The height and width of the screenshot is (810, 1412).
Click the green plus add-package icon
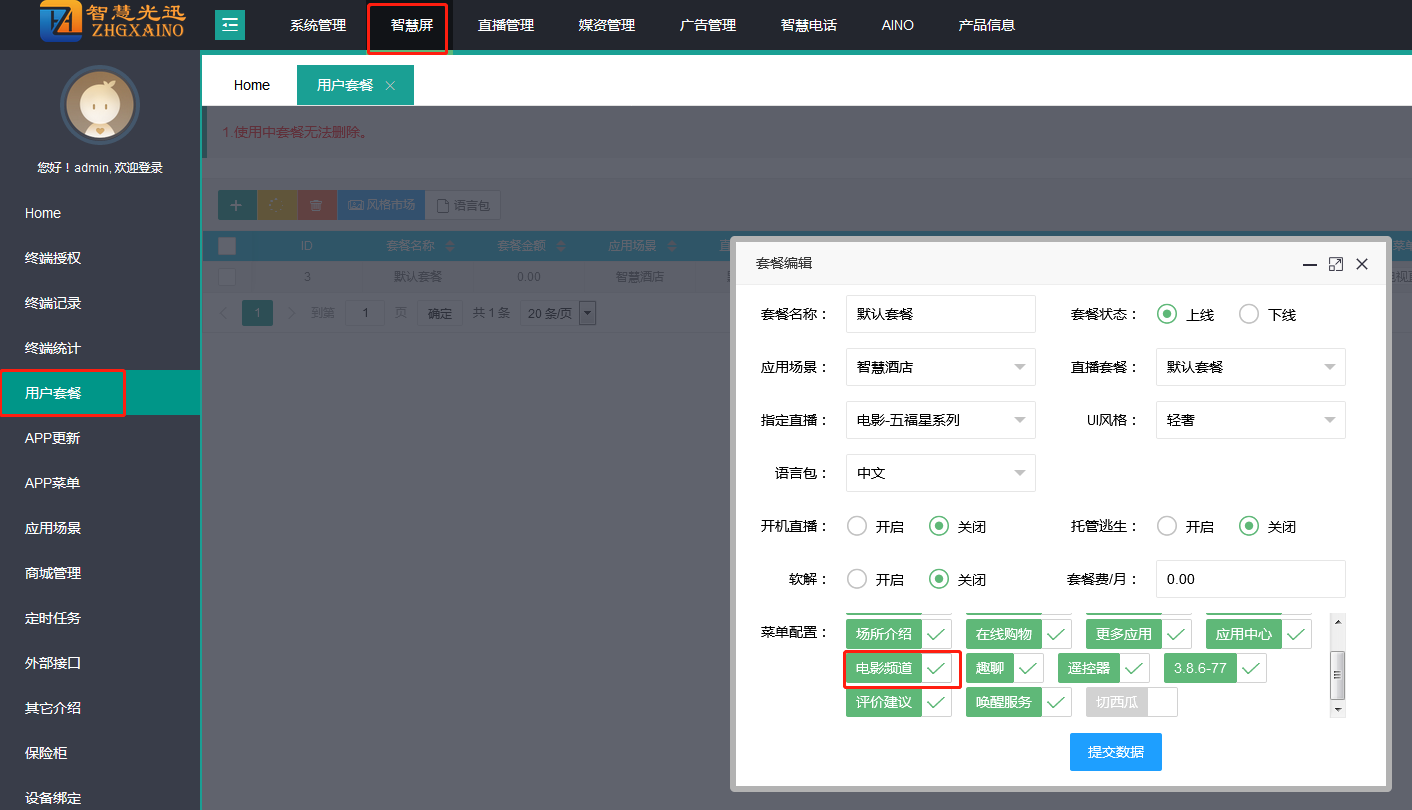237,205
